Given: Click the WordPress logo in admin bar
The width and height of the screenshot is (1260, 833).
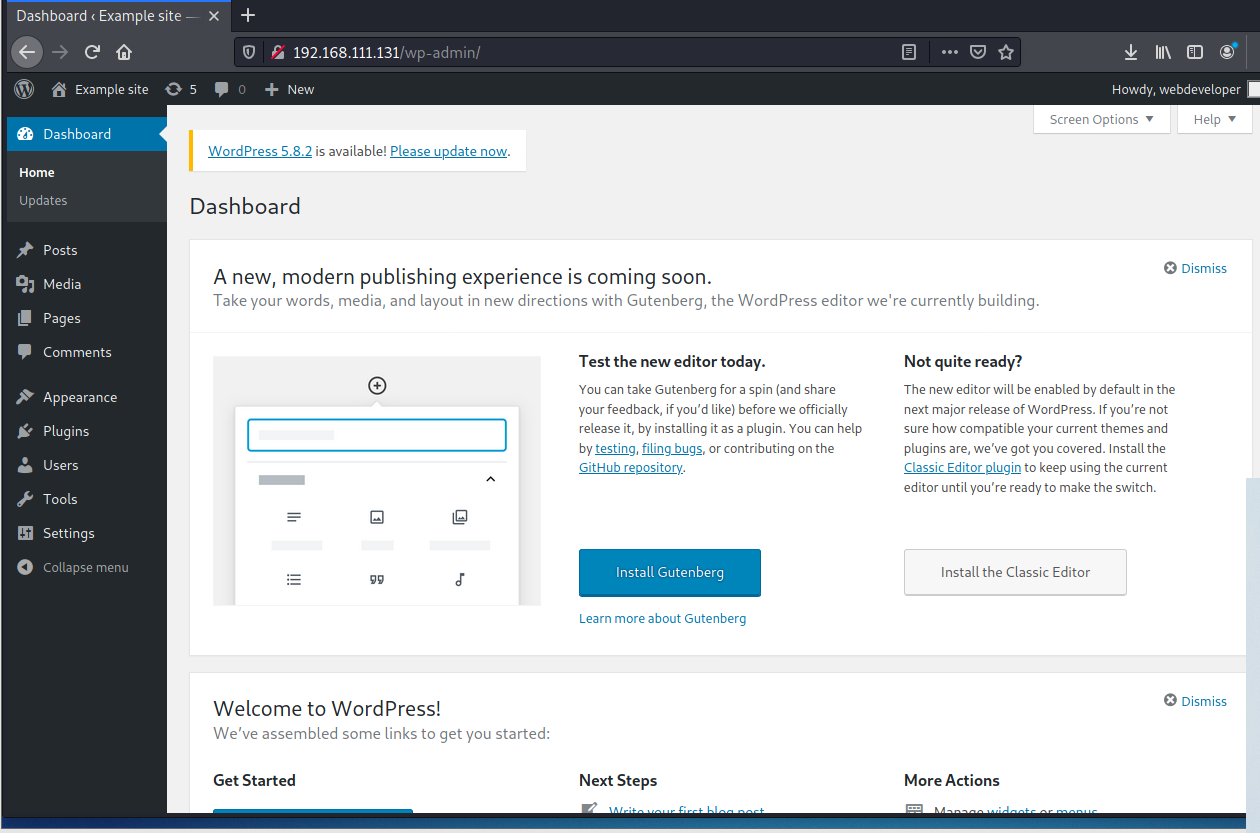Looking at the screenshot, I should (x=24, y=89).
